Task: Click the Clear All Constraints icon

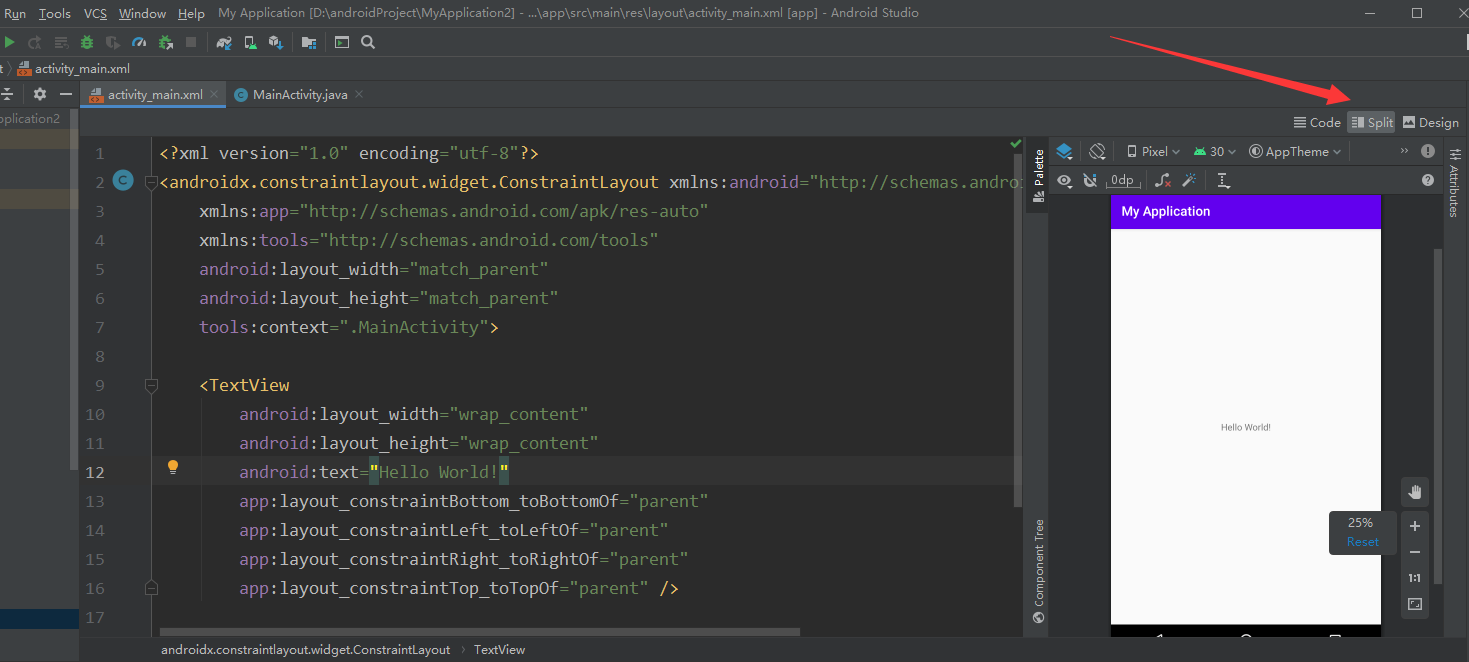Action: 1163,180
